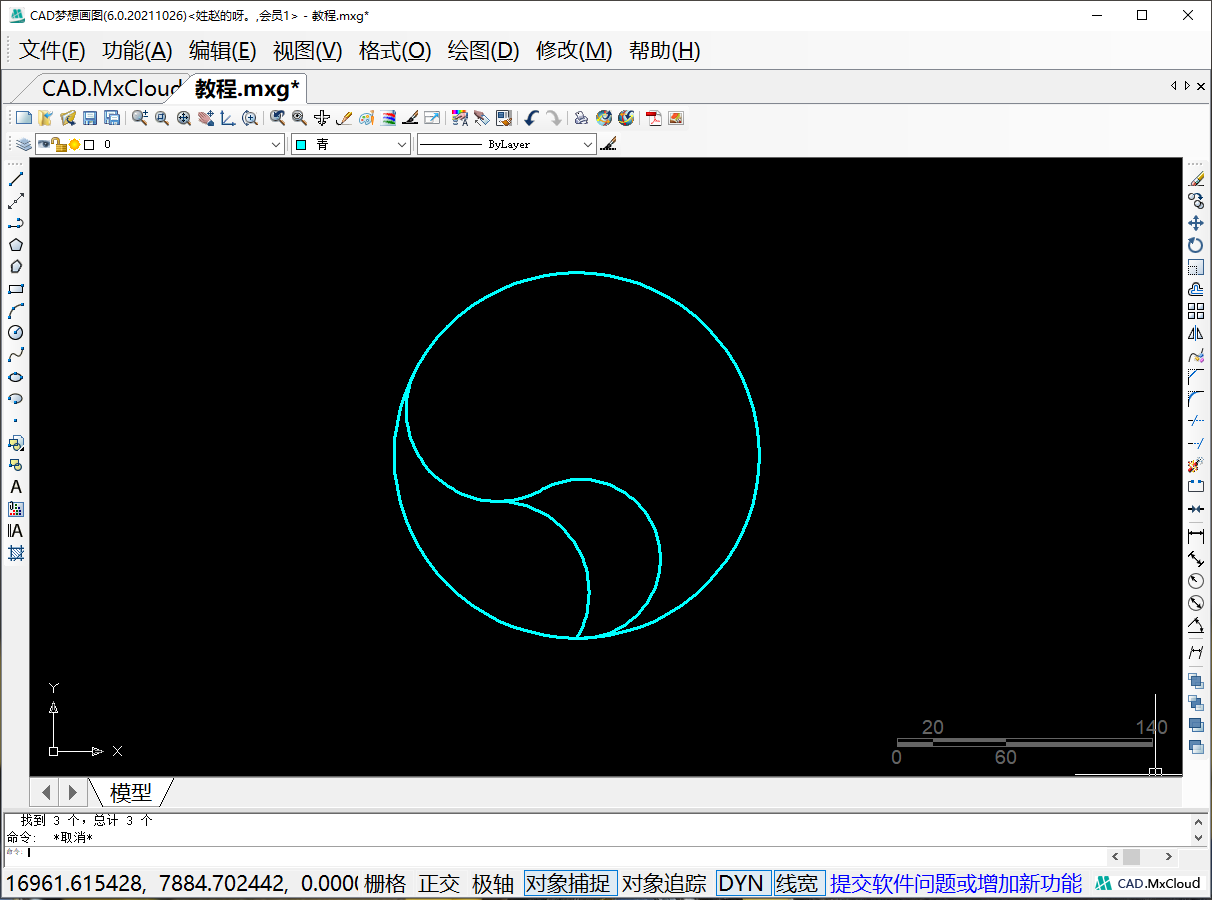Select the Circle drawing tool
Viewport: 1212px width, 900px height.
point(16,333)
